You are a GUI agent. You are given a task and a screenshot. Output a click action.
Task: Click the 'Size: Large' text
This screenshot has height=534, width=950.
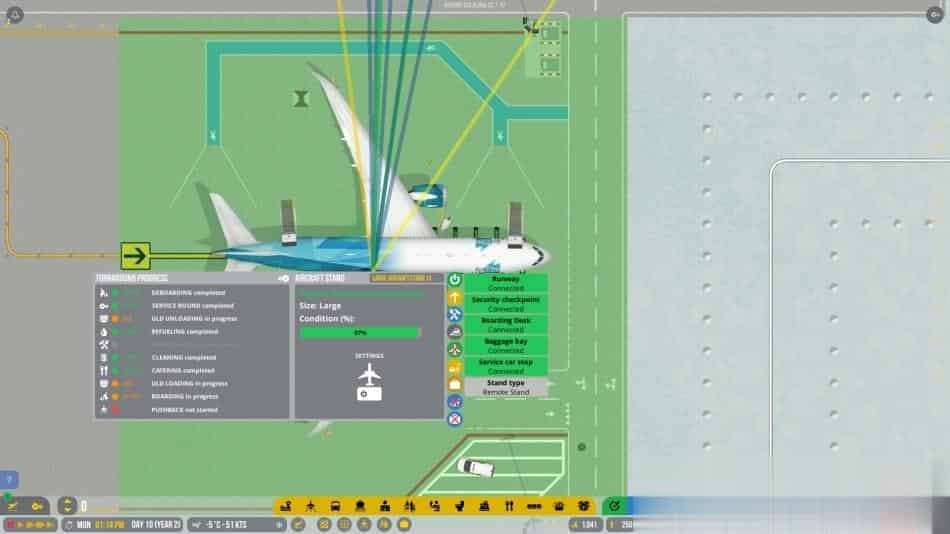point(320,305)
